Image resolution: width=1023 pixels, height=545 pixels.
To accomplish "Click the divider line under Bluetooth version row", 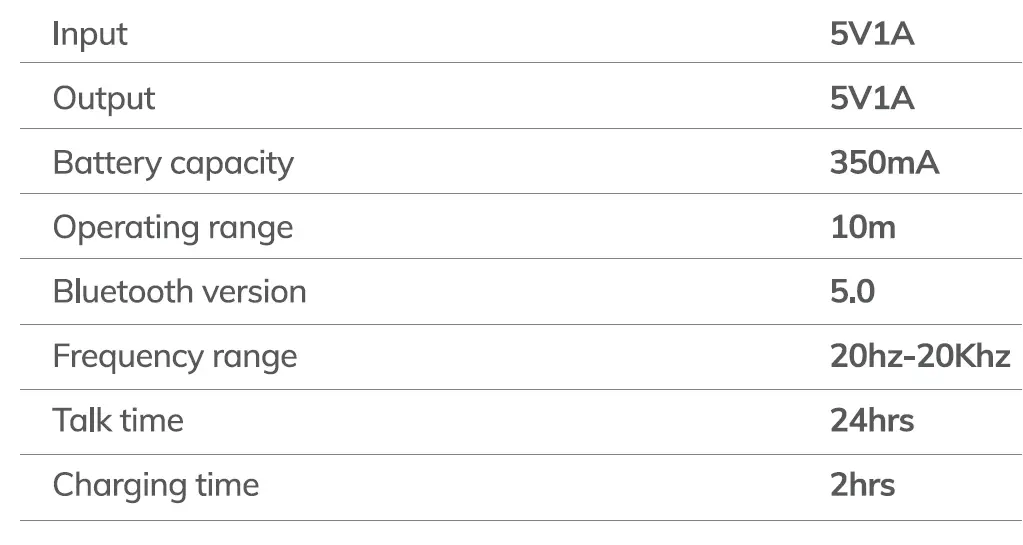I will (520, 324).
